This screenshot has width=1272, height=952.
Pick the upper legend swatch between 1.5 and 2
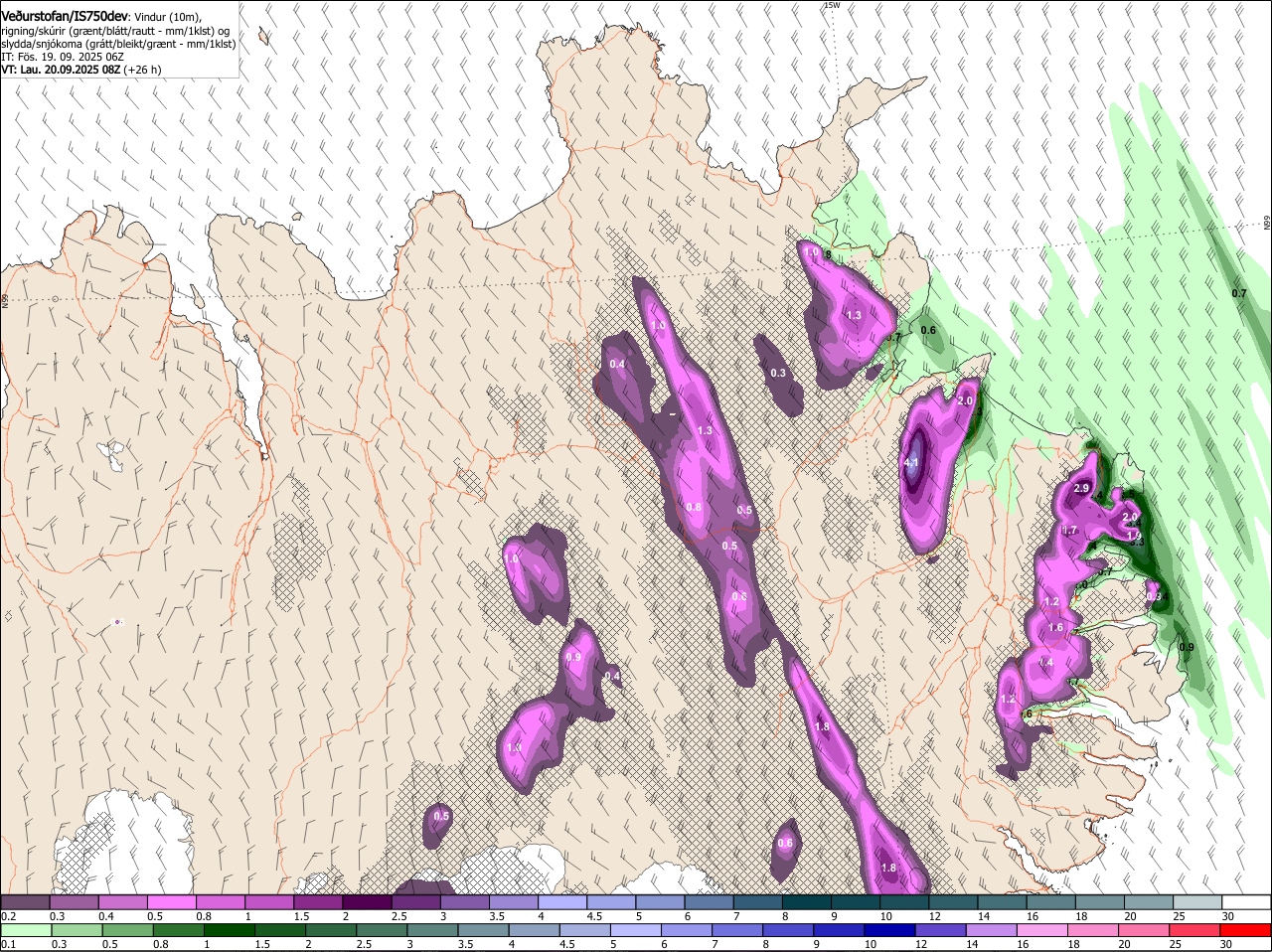point(318,901)
